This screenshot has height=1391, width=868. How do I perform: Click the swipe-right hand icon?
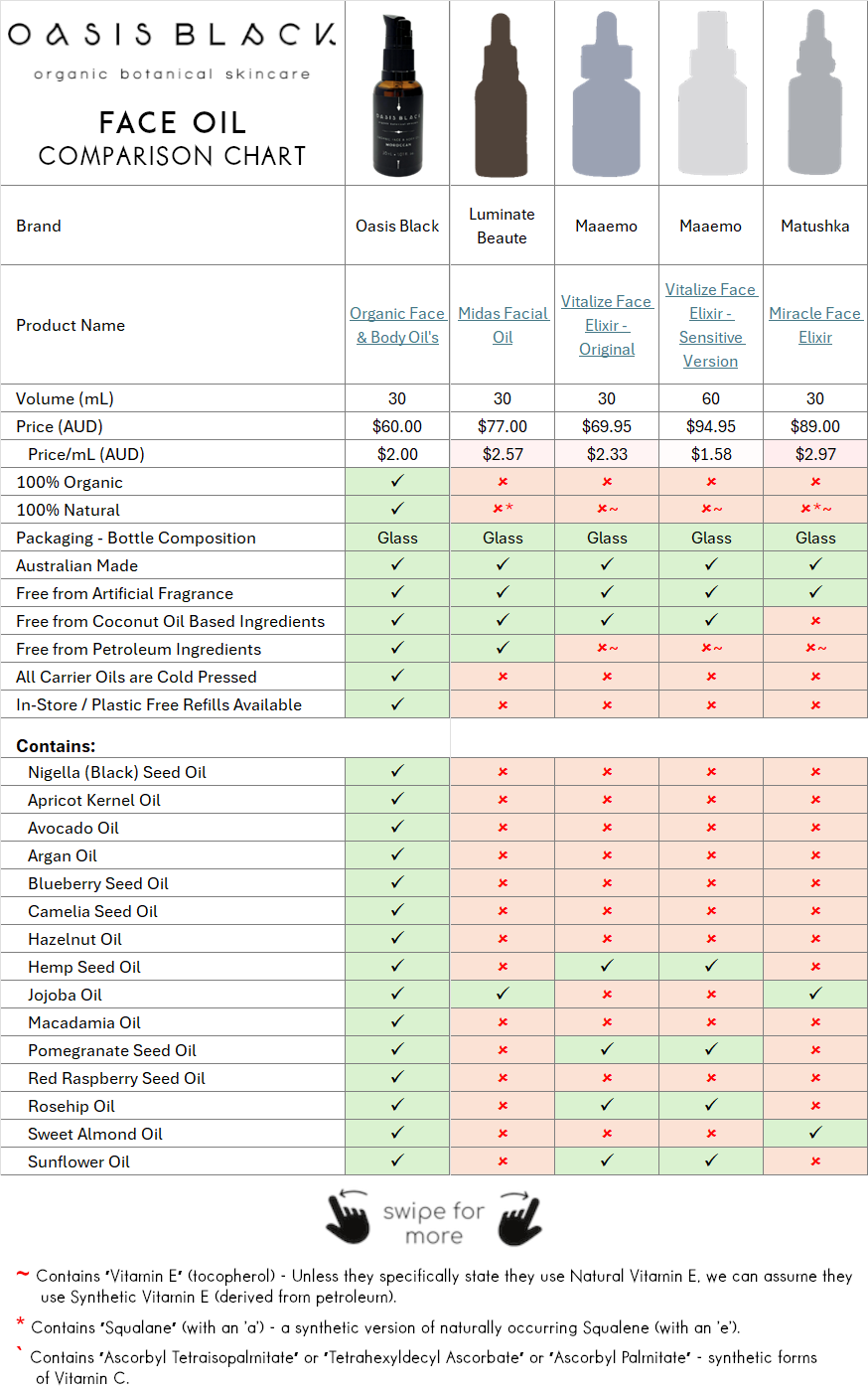tap(519, 1217)
